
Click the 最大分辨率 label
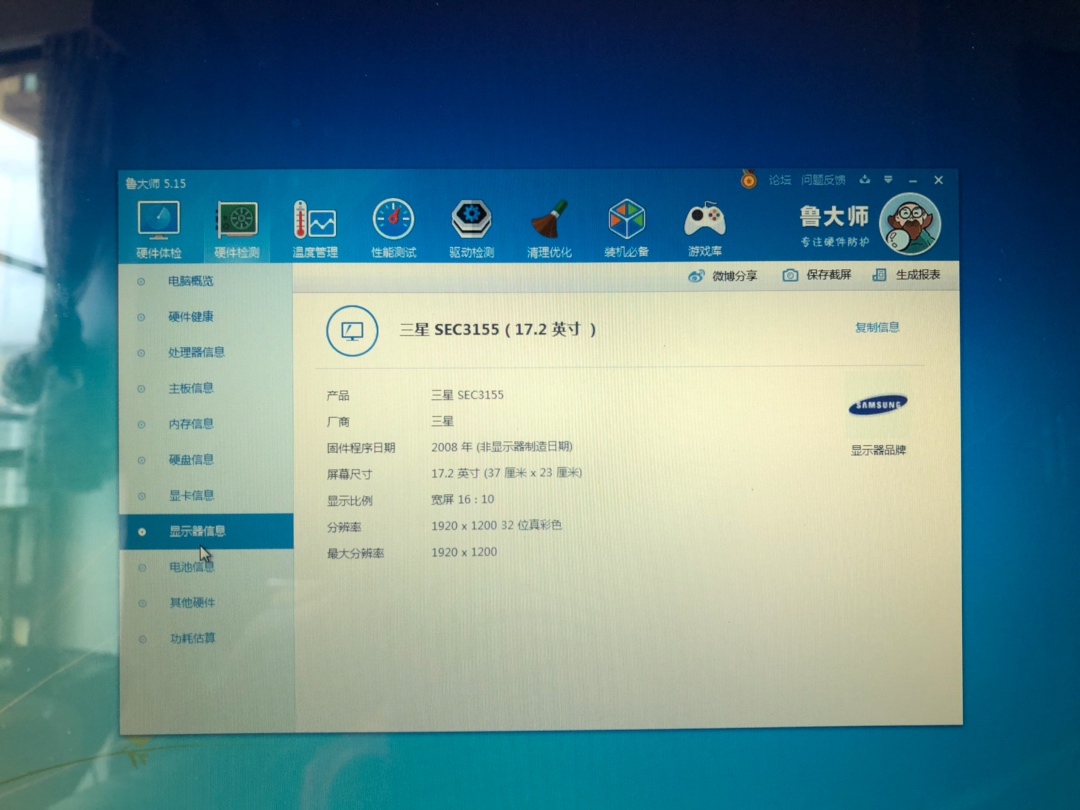[355, 553]
